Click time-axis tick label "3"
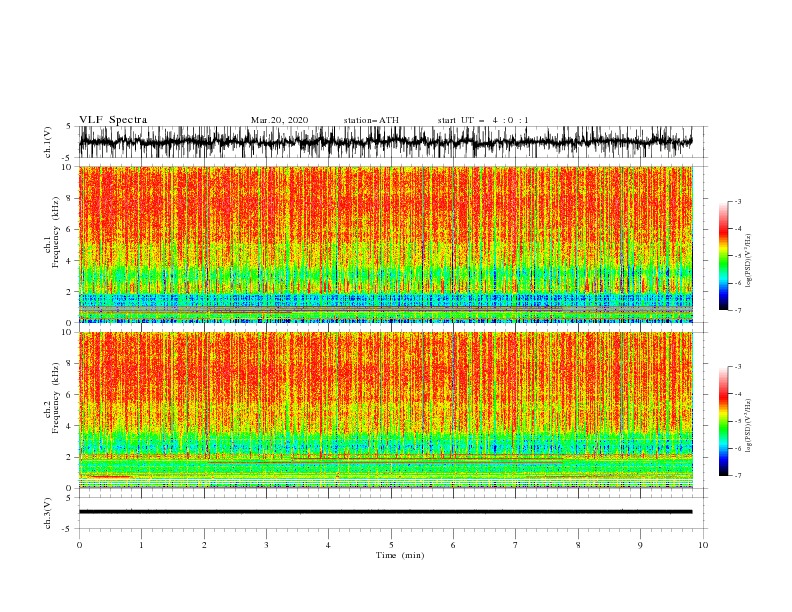Viewport: 792px width, 612px height. tap(266, 545)
